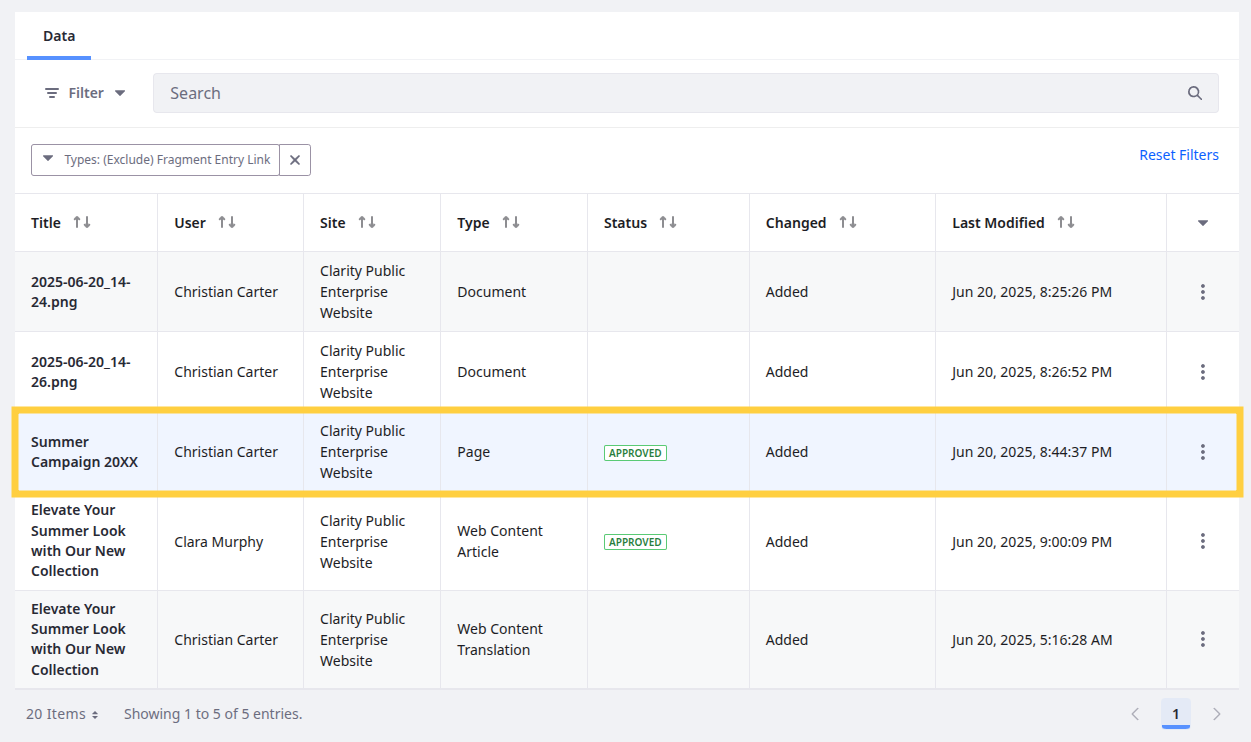Open column visibility dropdown in table header
This screenshot has height=742, width=1251.
1202,223
